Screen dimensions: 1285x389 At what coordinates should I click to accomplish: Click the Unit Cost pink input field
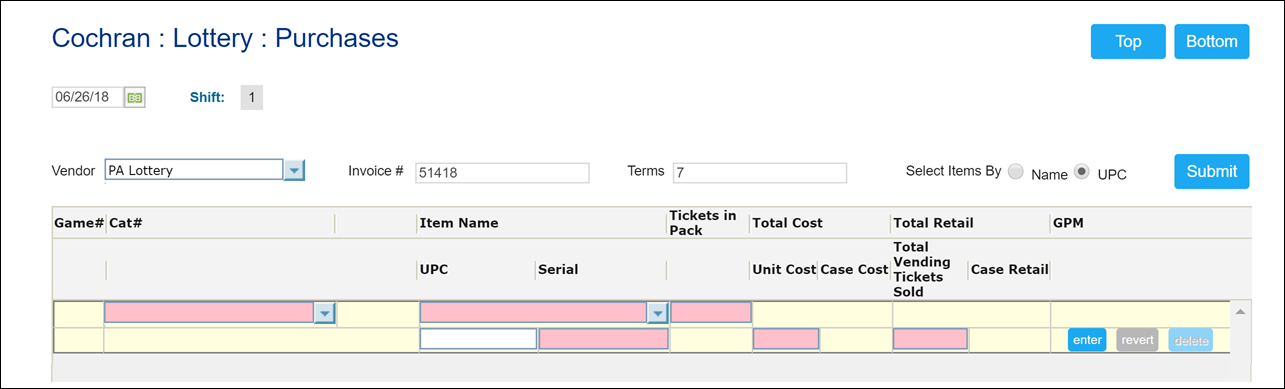pos(786,339)
